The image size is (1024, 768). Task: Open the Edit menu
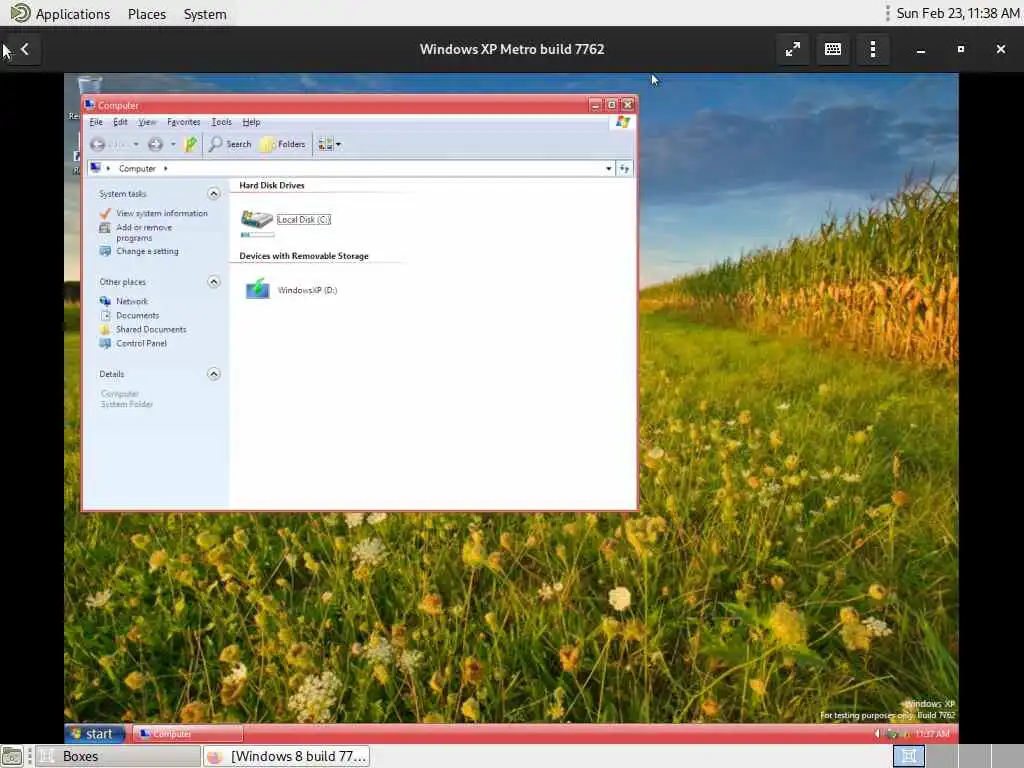pyautogui.click(x=120, y=122)
